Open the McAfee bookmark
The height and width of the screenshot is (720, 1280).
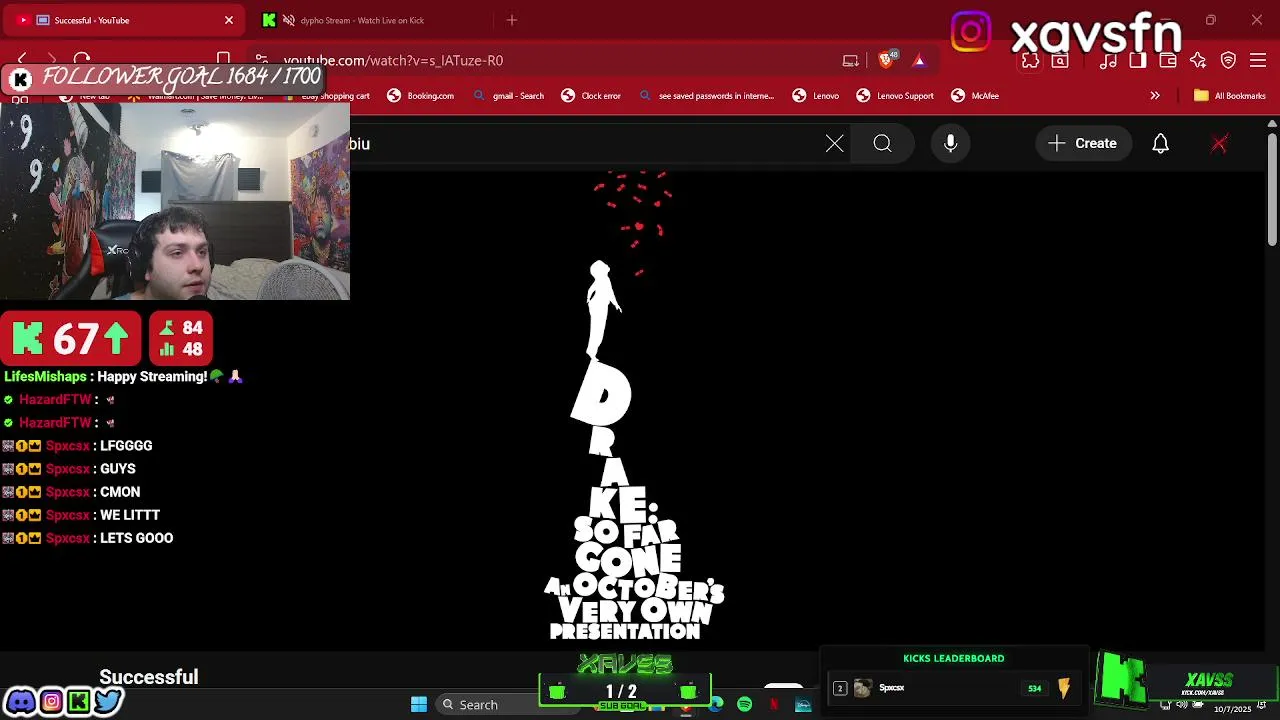coord(974,96)
